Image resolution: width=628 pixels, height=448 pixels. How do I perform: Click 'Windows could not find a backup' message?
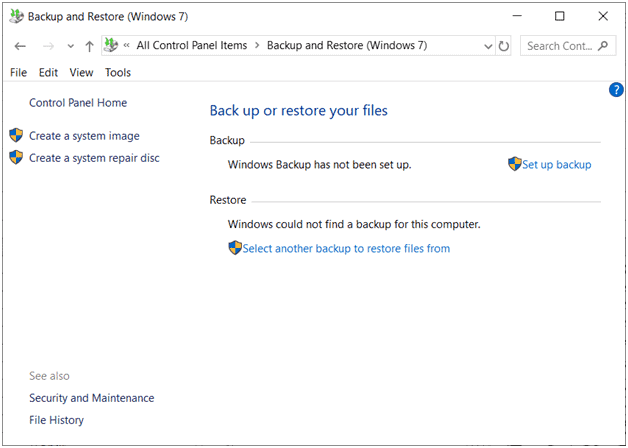(x=354, y=224)
